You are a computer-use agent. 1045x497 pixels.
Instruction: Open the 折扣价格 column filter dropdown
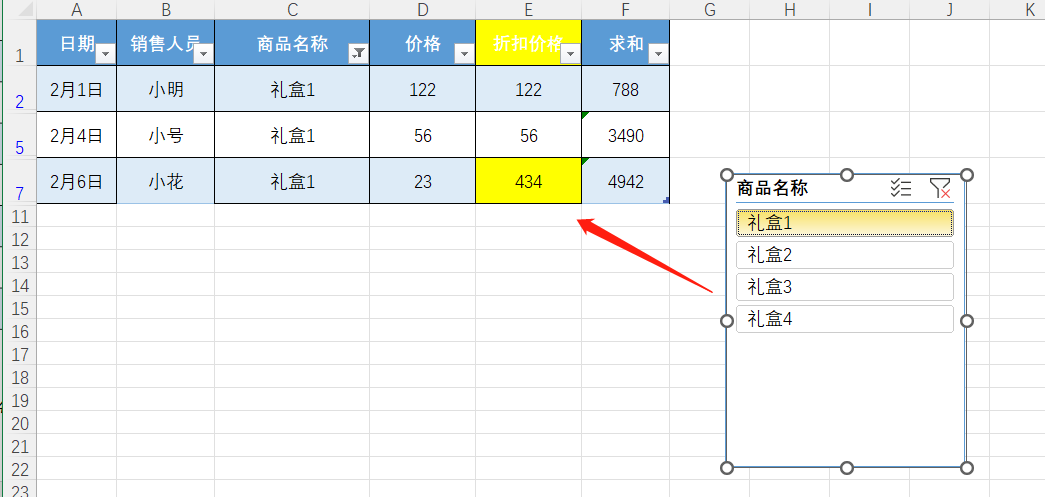coord(570,55)
